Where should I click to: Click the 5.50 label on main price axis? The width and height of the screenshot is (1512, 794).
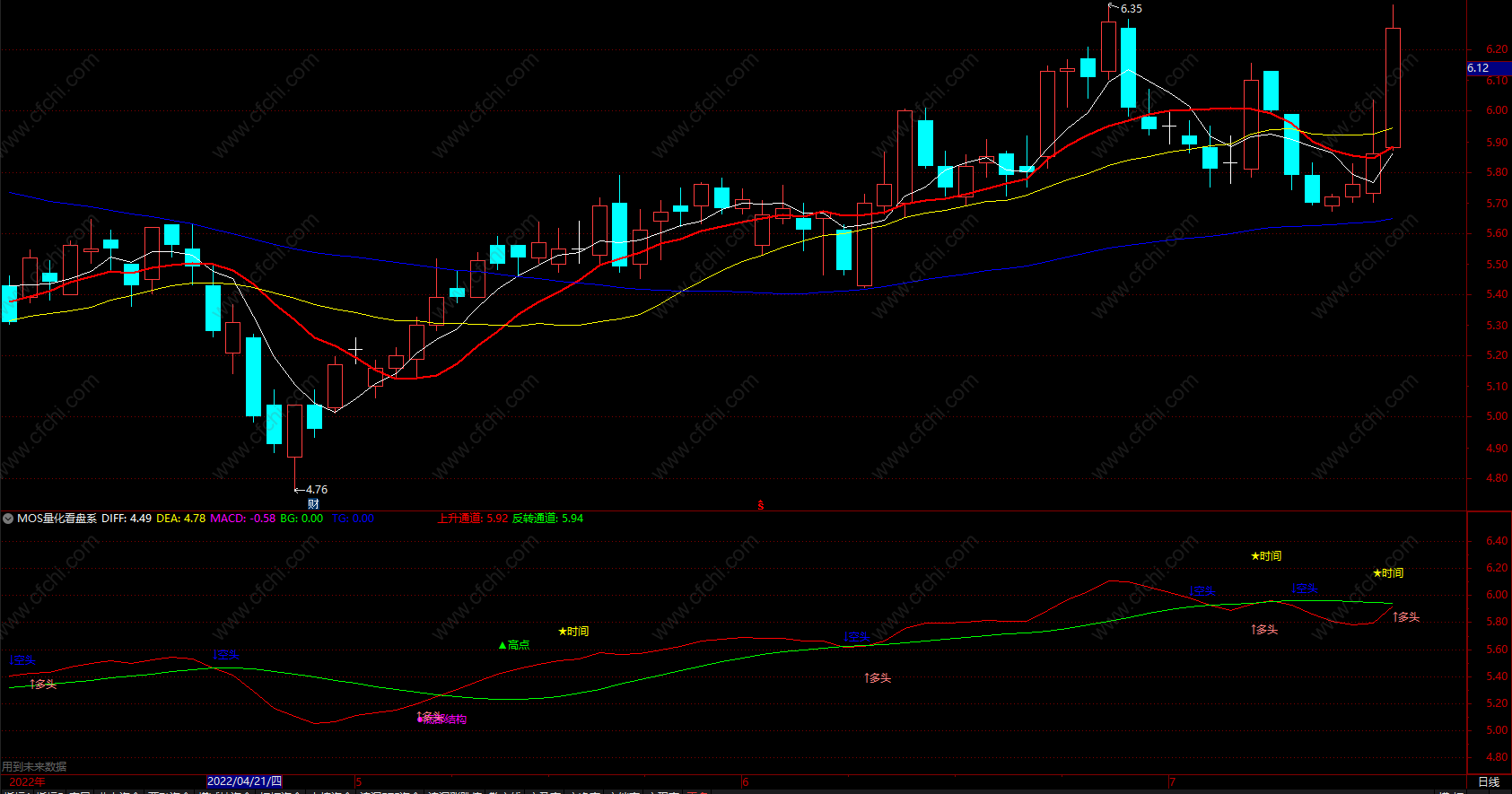coord(1497,265)
